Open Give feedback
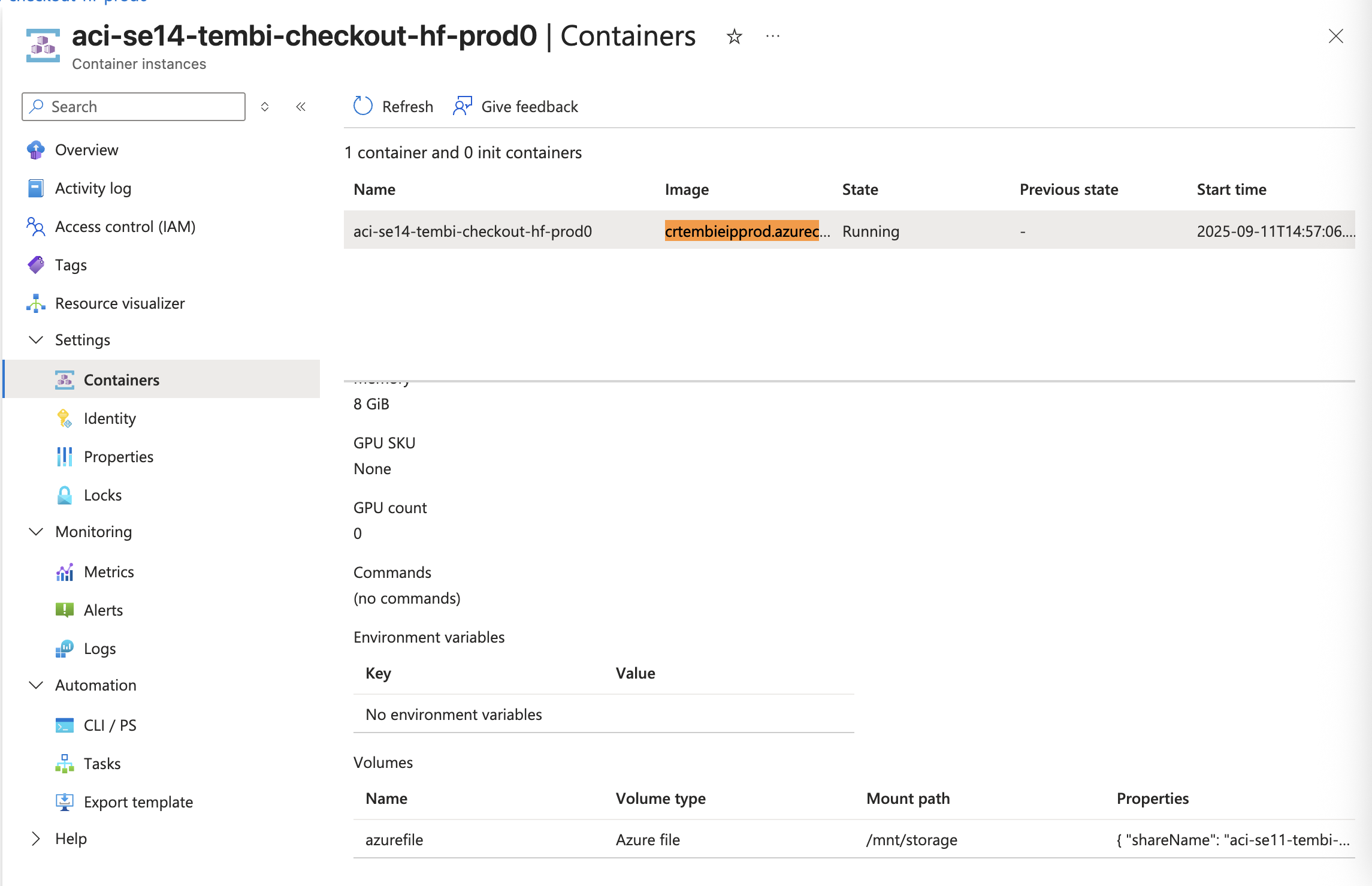The height and width of the screenshot is (886, 1372). tap(516, 106)
